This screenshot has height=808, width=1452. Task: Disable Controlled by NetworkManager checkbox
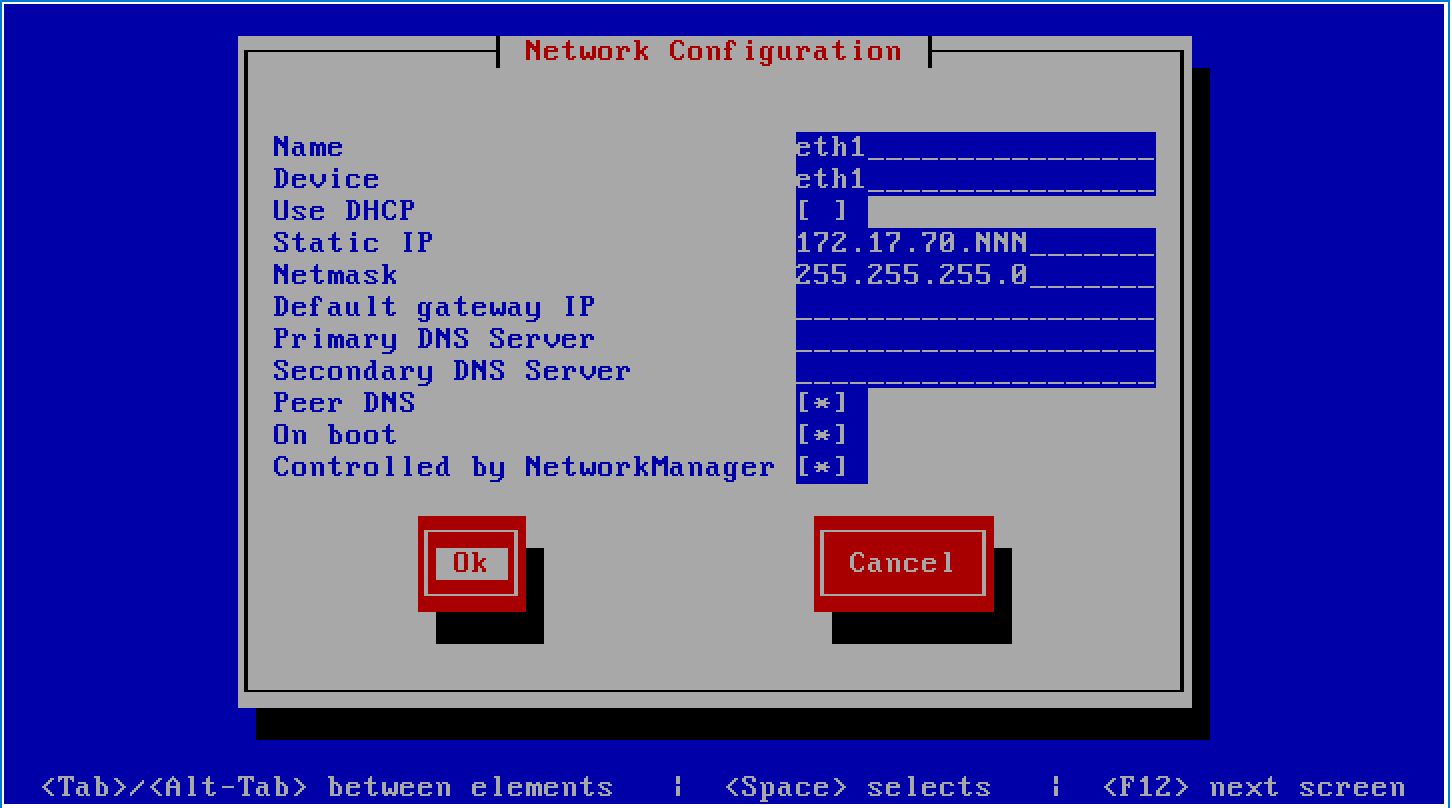(x=822, y=467)
